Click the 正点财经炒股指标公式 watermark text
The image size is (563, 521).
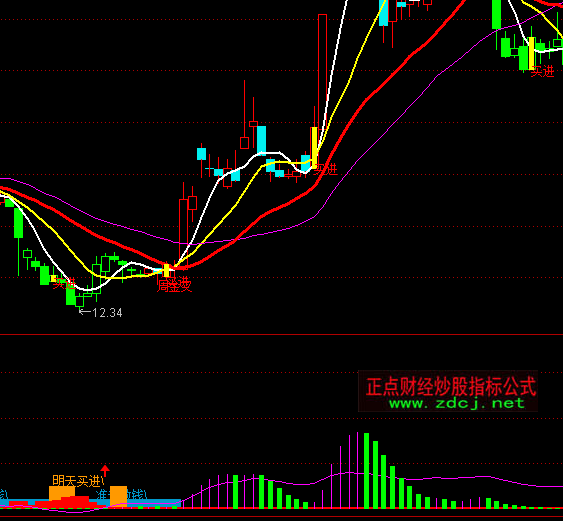point(451,386)
